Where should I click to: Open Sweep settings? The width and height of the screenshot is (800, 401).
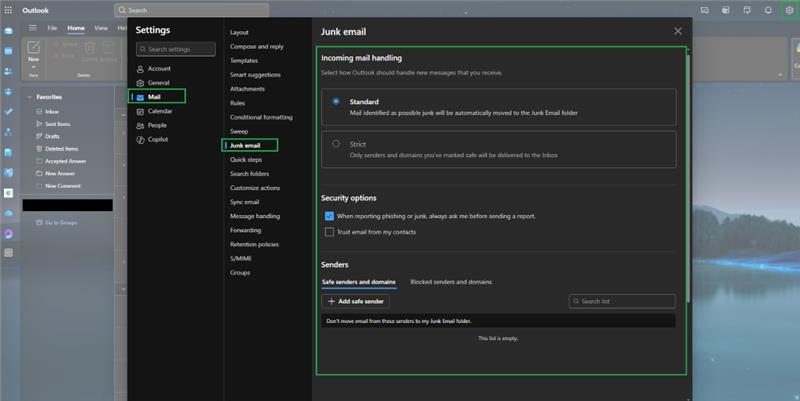coord(239,132)
